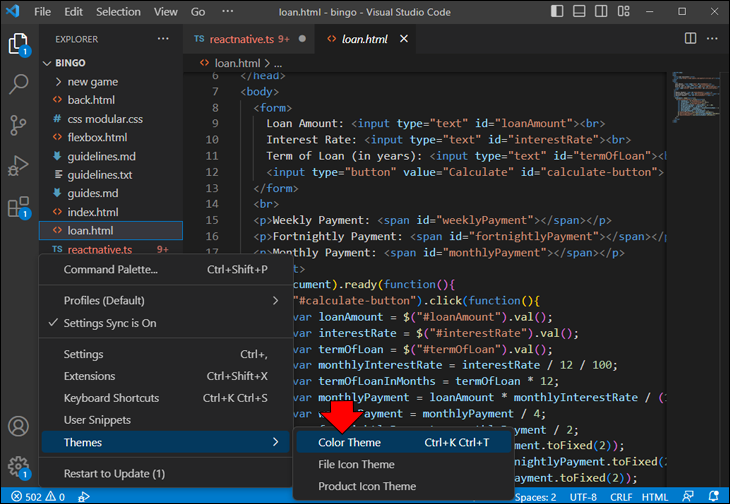730x504 pixels.
Task: Select the loan.html editor tab
Action: tap(365, 39)
